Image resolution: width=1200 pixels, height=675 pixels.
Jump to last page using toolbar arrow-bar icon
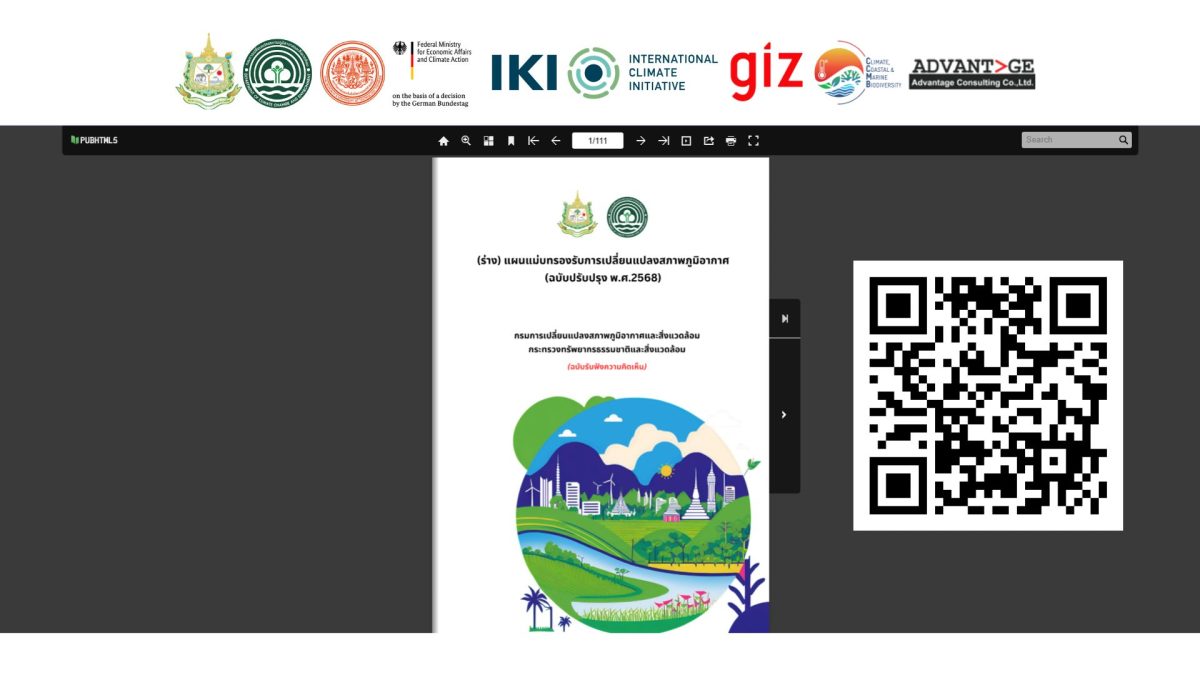pyautogui.click(x=663, y=141)
